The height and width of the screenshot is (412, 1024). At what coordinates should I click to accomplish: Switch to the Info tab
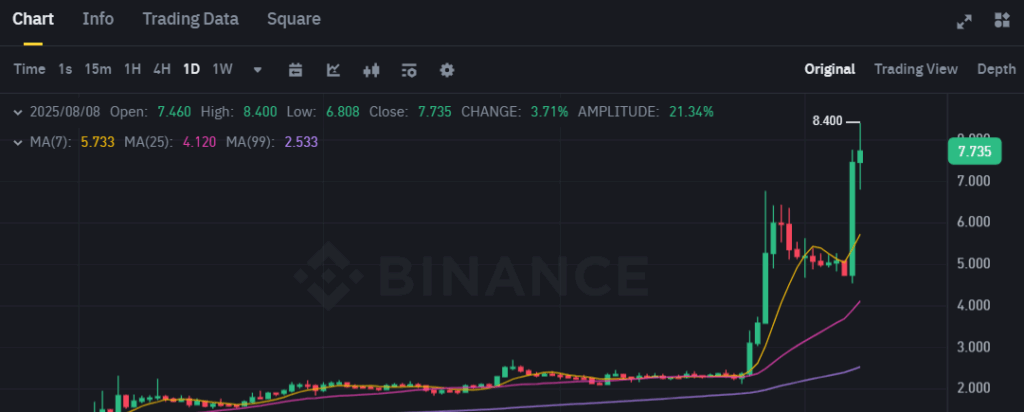(x=98, y=19)
